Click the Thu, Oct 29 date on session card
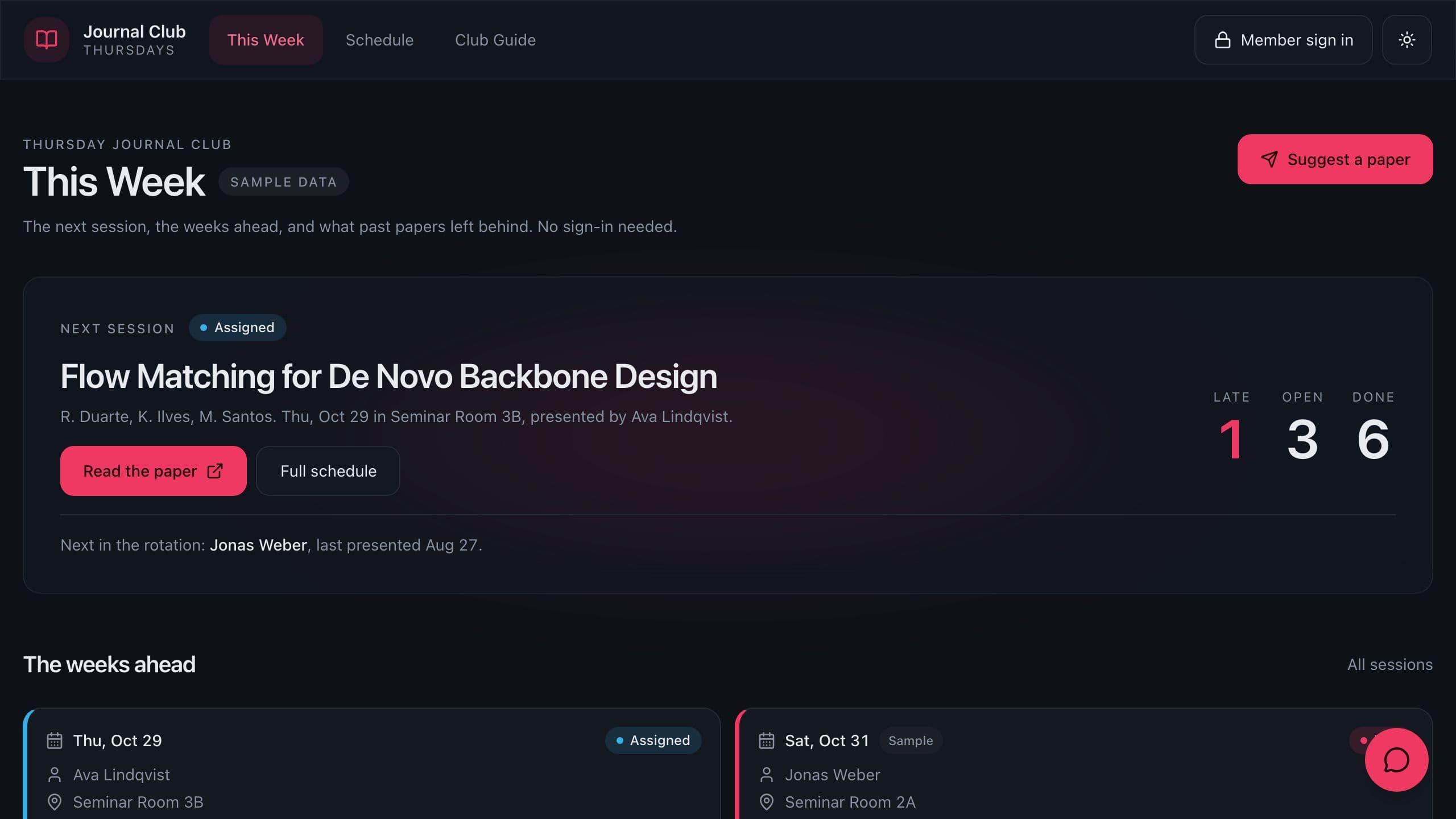Screen dimensions: 1456x819 click(x=117, y=741)
